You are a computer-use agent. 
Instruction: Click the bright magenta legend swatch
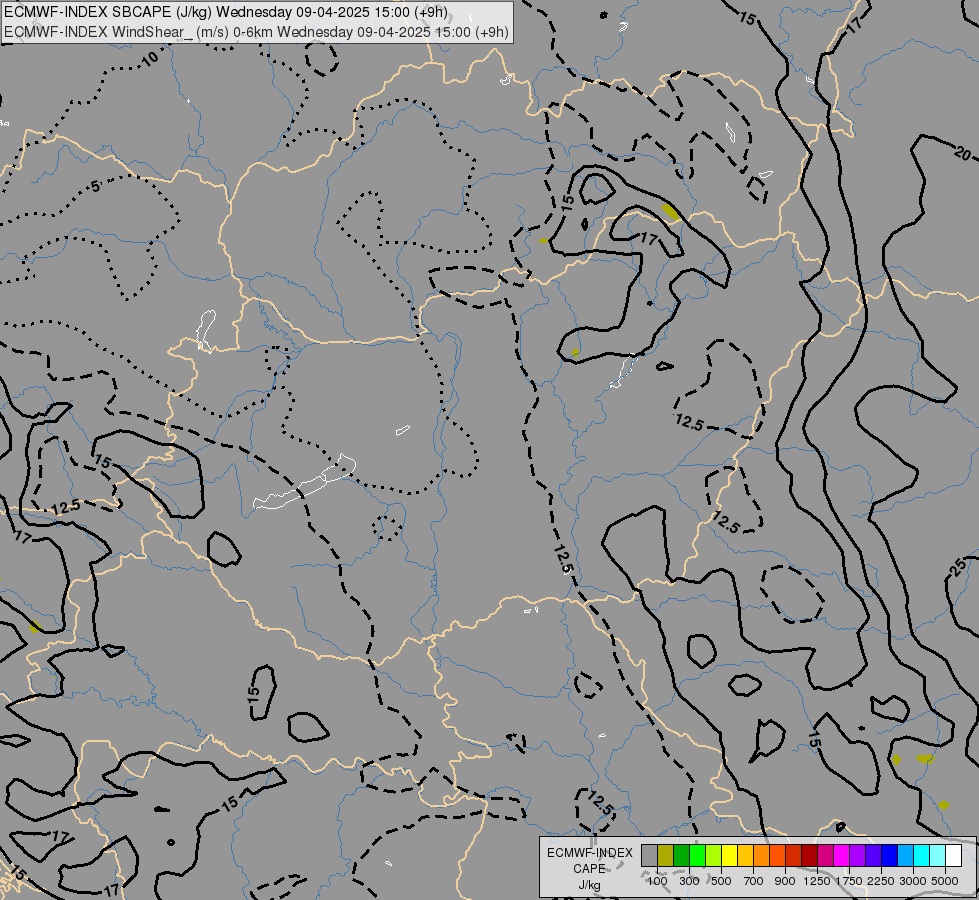841,855
